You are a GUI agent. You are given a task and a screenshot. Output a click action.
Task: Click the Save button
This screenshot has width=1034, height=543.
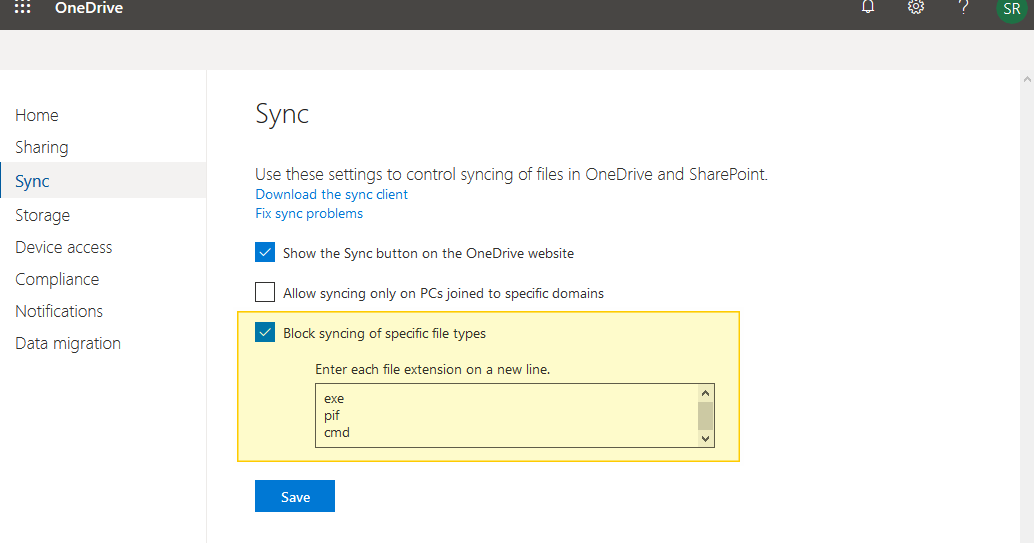click(295, 496)
